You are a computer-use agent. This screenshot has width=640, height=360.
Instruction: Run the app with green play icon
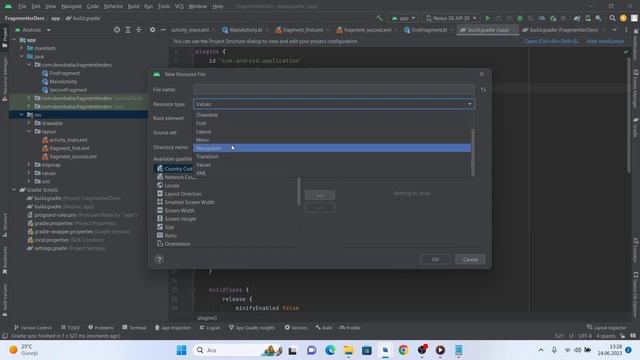pos(488,18)
